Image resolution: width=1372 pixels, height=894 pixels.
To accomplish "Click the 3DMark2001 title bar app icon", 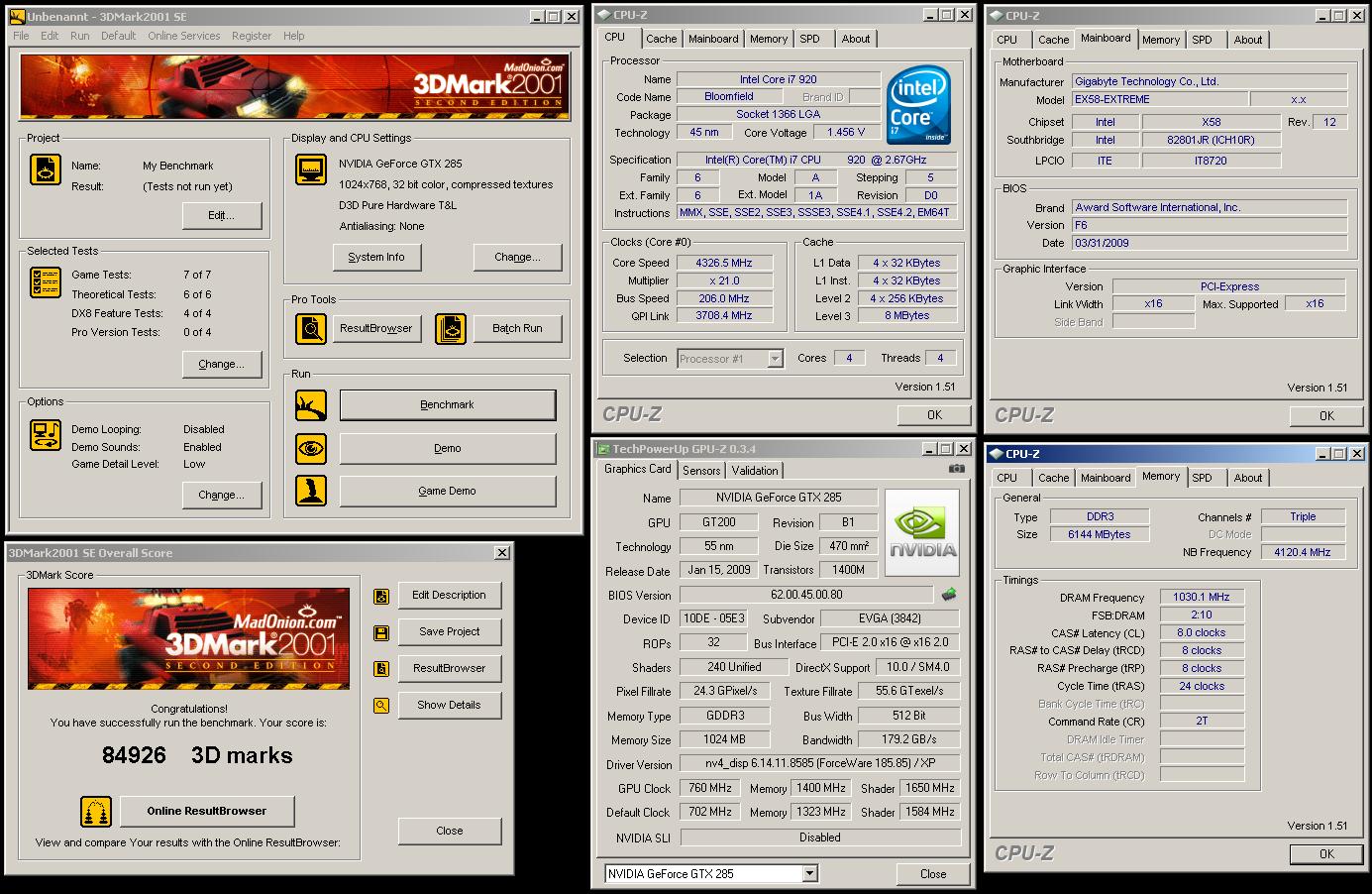I will coord(17,17).
